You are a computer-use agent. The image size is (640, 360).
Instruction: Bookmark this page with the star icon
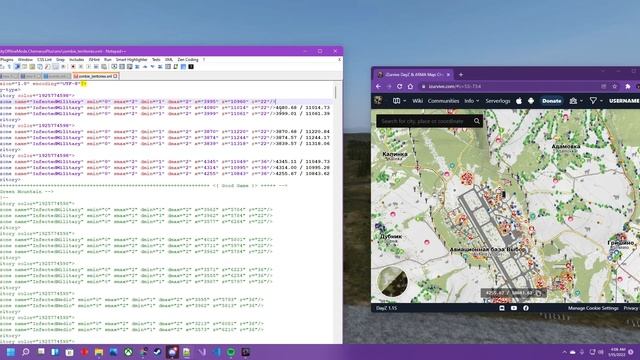click(x=615, y=87)
